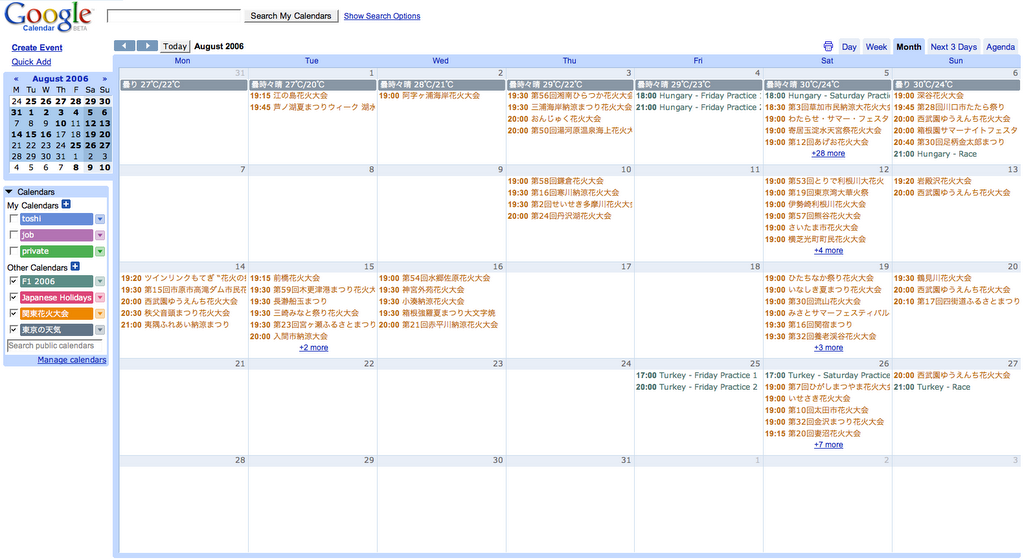Mini calendar next month double arrow
1024x560 pixels.
click(x=104, y=79)
